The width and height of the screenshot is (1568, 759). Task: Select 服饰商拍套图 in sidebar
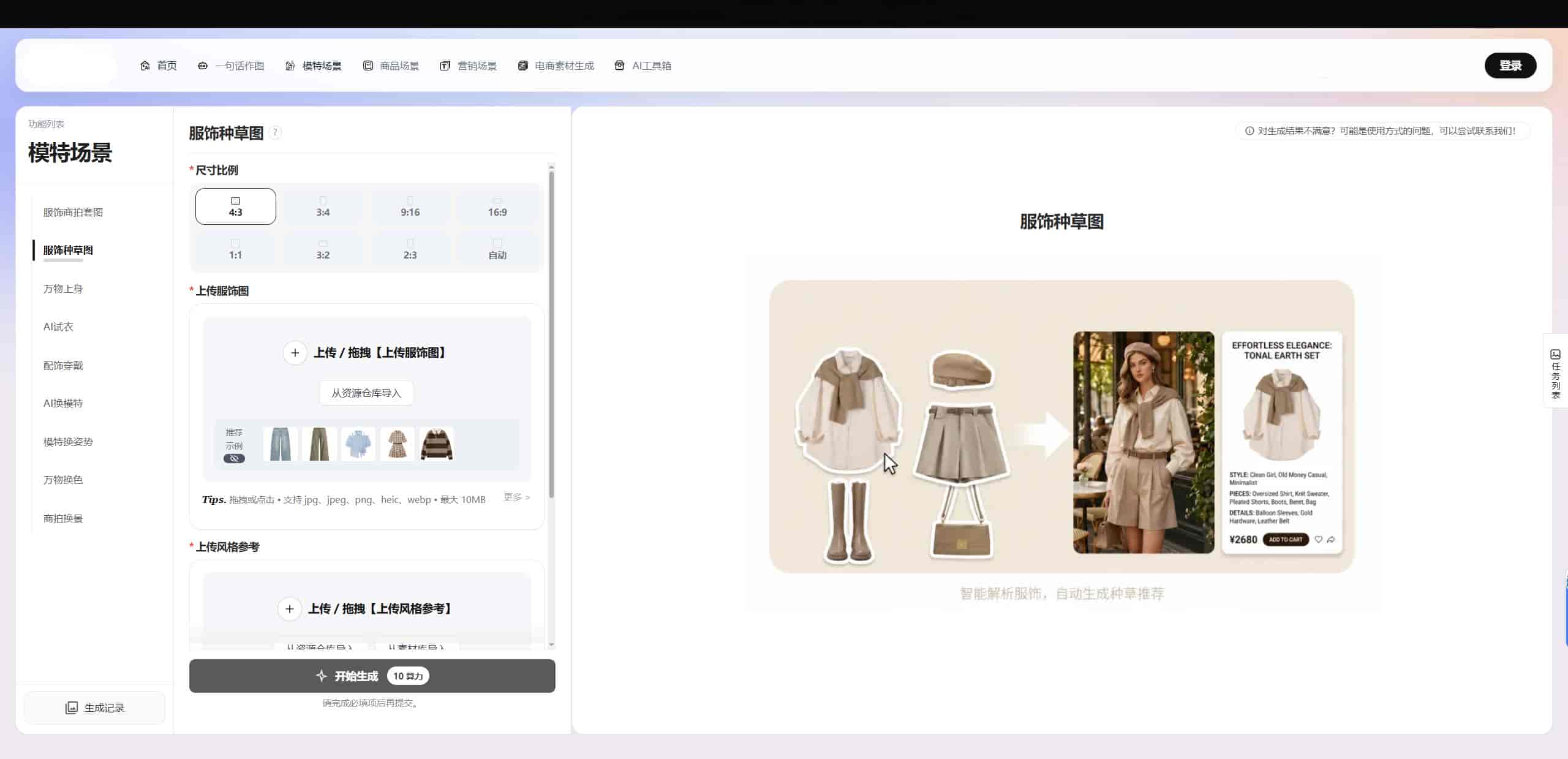tap(73, 213)
